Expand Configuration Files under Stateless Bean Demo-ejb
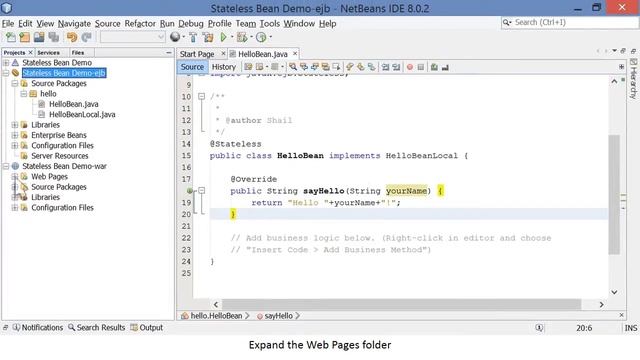640x360 pixels. click(x=15, y=146)
